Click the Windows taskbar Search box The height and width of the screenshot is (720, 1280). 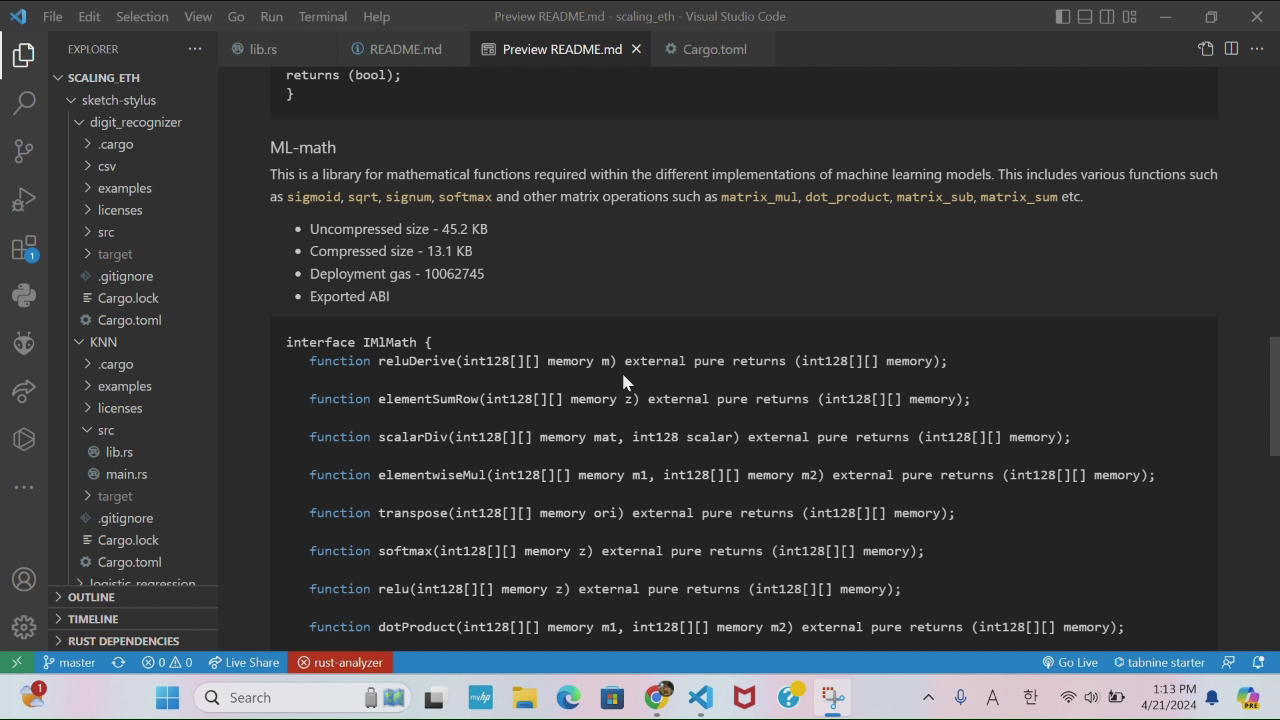point(300,697)
